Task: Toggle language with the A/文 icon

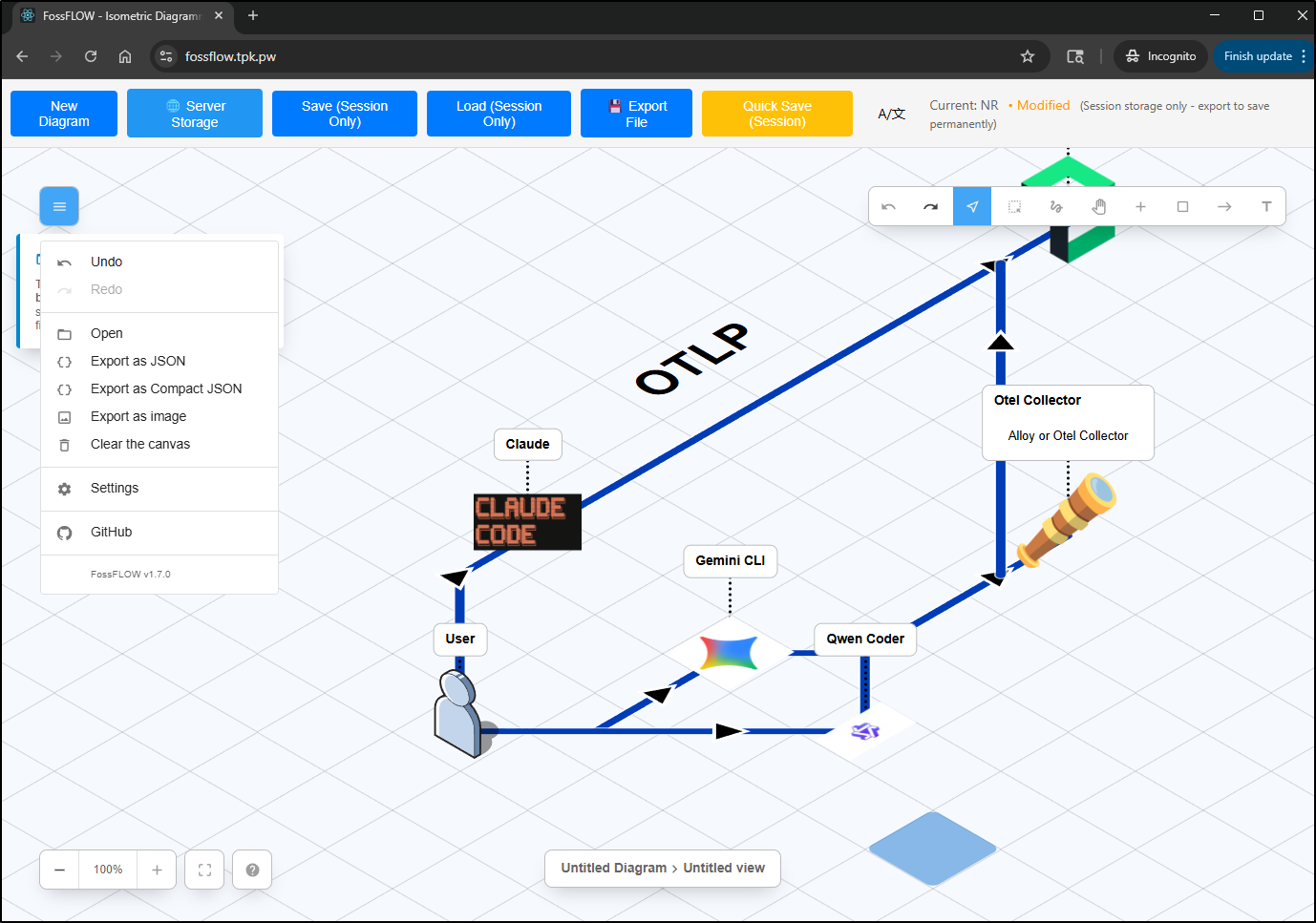Action: (891, 114)
